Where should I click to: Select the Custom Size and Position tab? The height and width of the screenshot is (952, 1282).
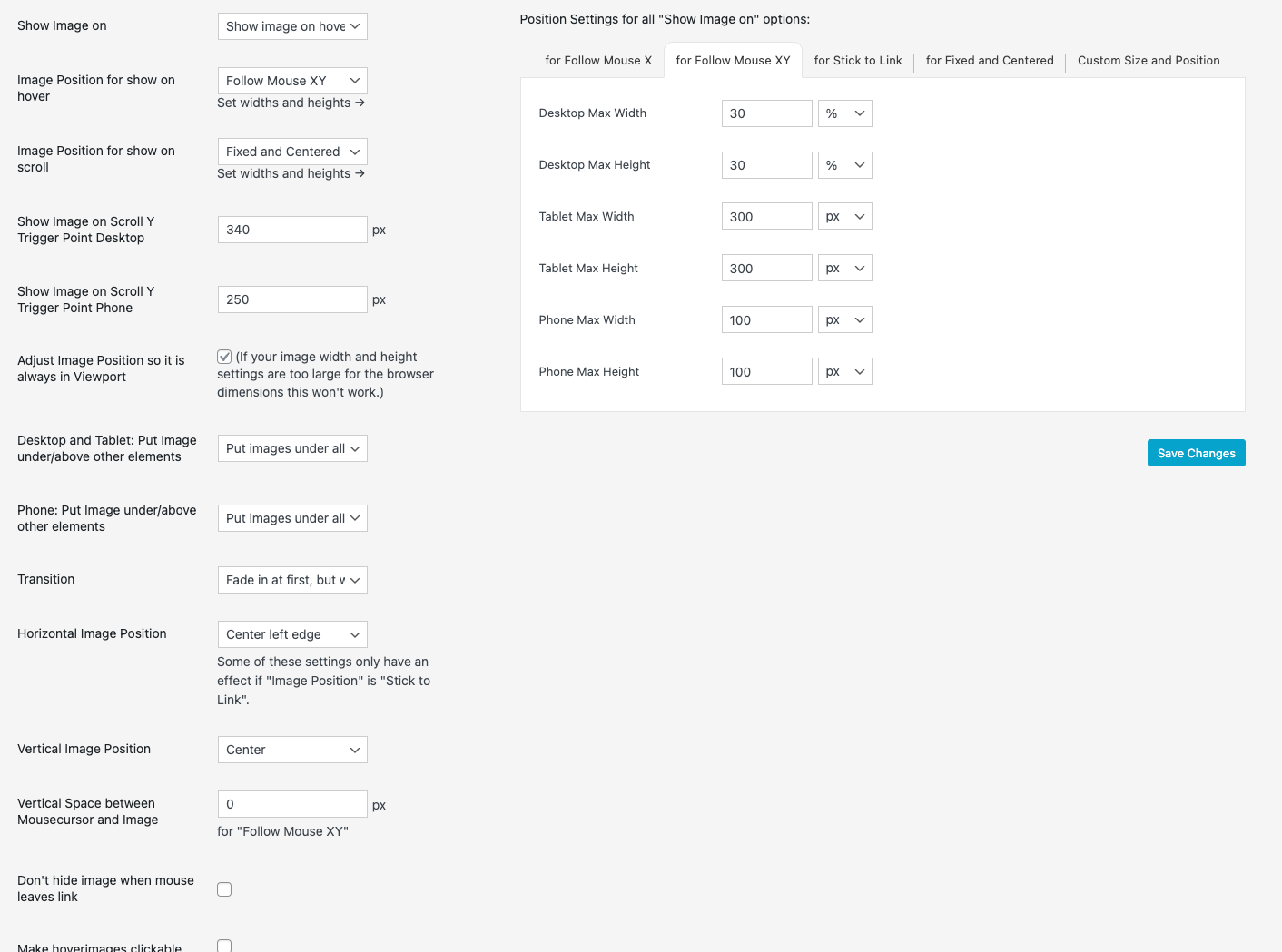[x=1149, y=61]
